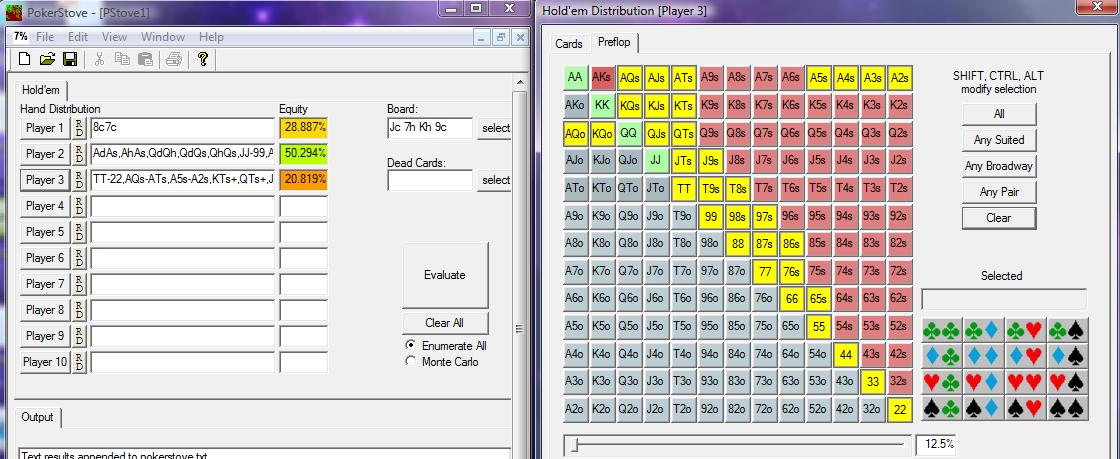Click the Print toolbar icon
The width and height of the screenshot is (1120, 459).
pyautogui.click(x=174, y=59)
